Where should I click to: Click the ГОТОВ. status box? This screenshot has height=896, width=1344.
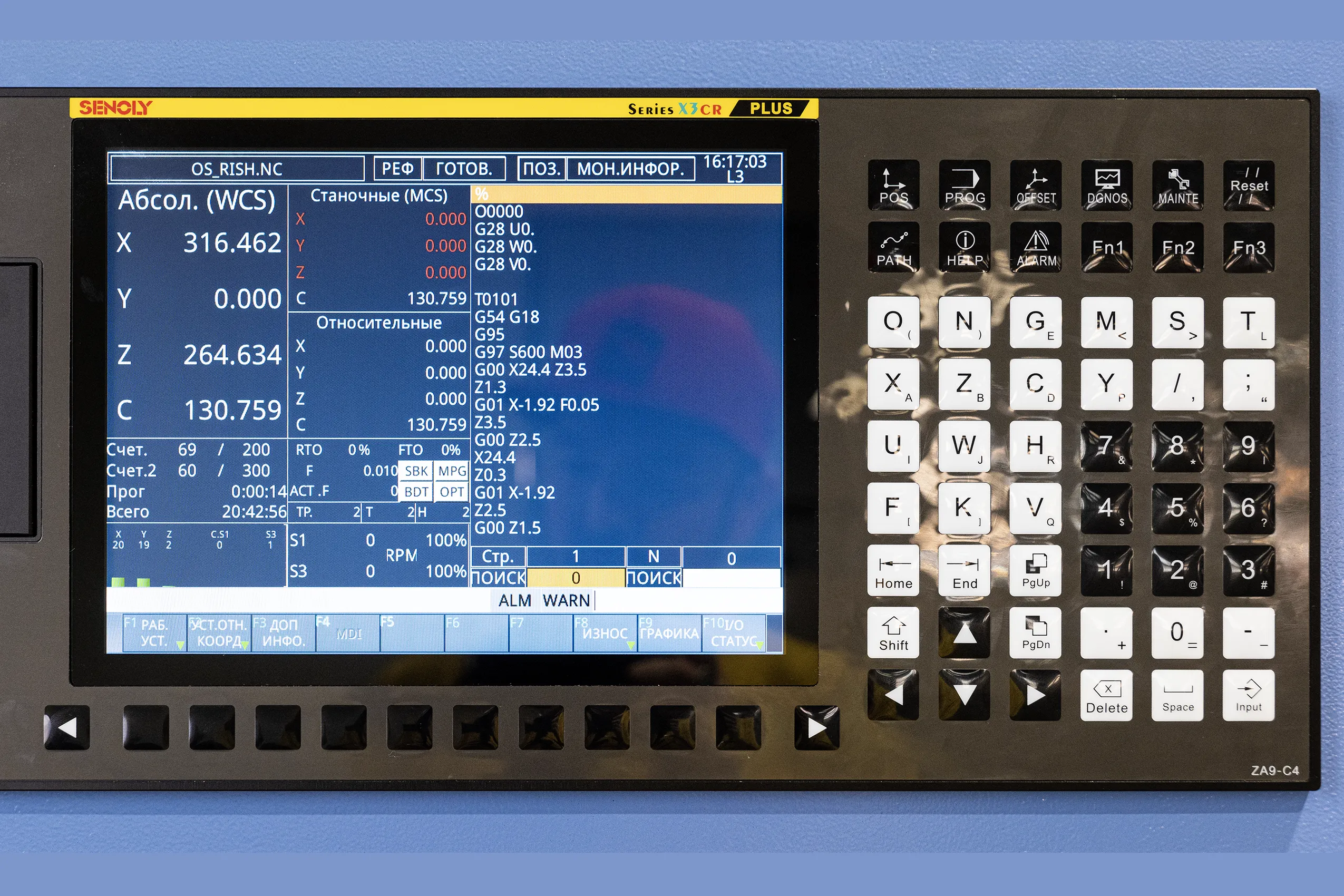[464, 169]
